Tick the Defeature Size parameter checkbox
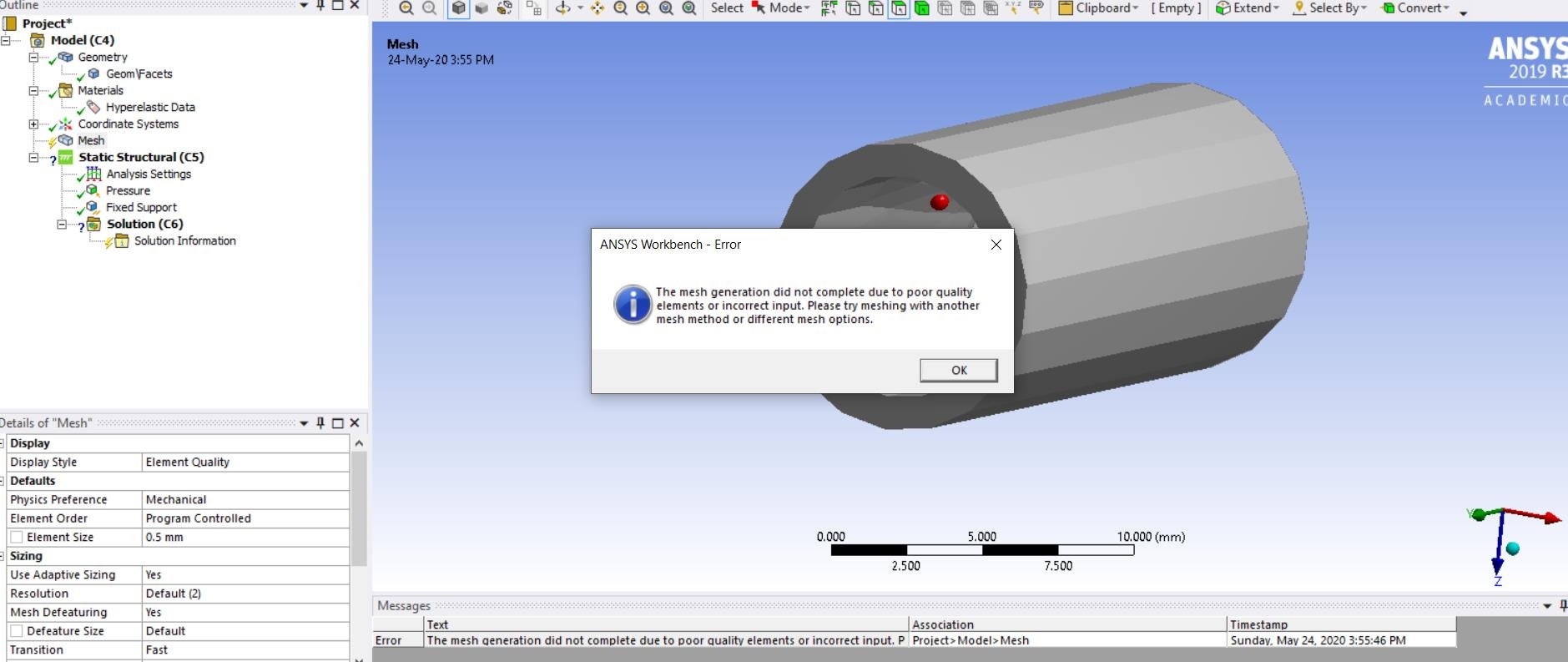 pos(17,631)
